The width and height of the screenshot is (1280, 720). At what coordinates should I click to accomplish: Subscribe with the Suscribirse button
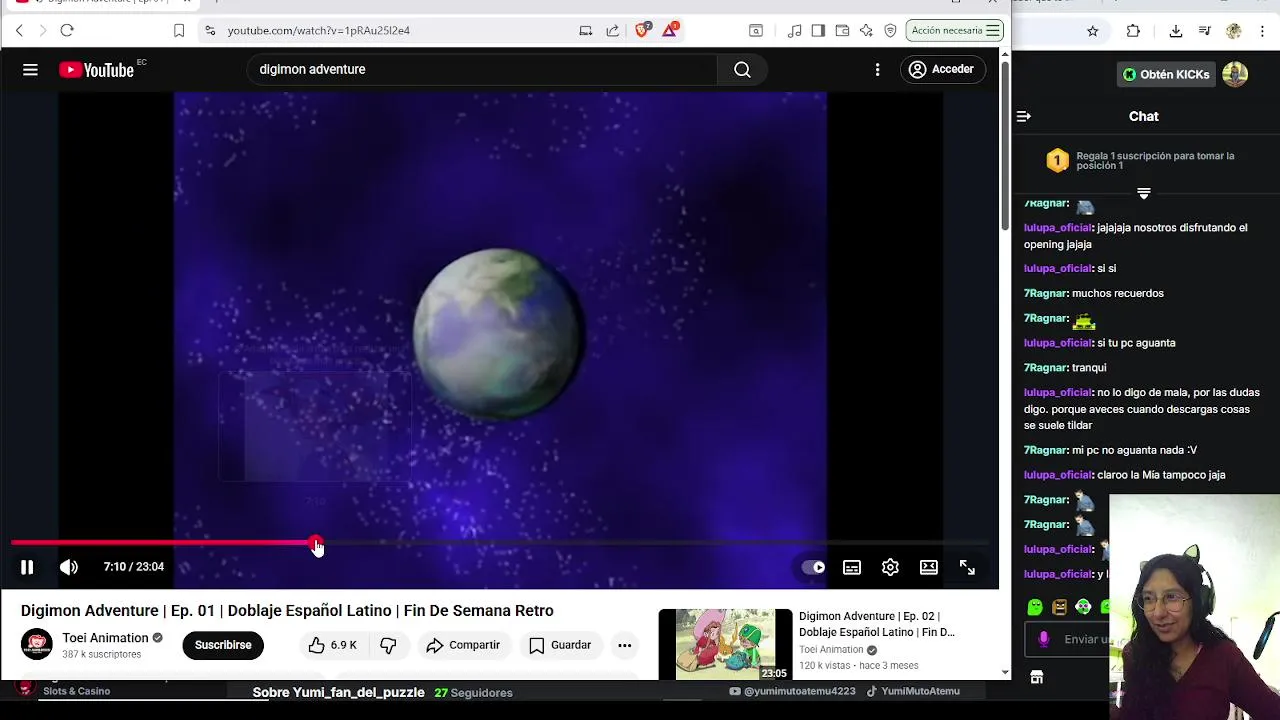tap(223, 645)
